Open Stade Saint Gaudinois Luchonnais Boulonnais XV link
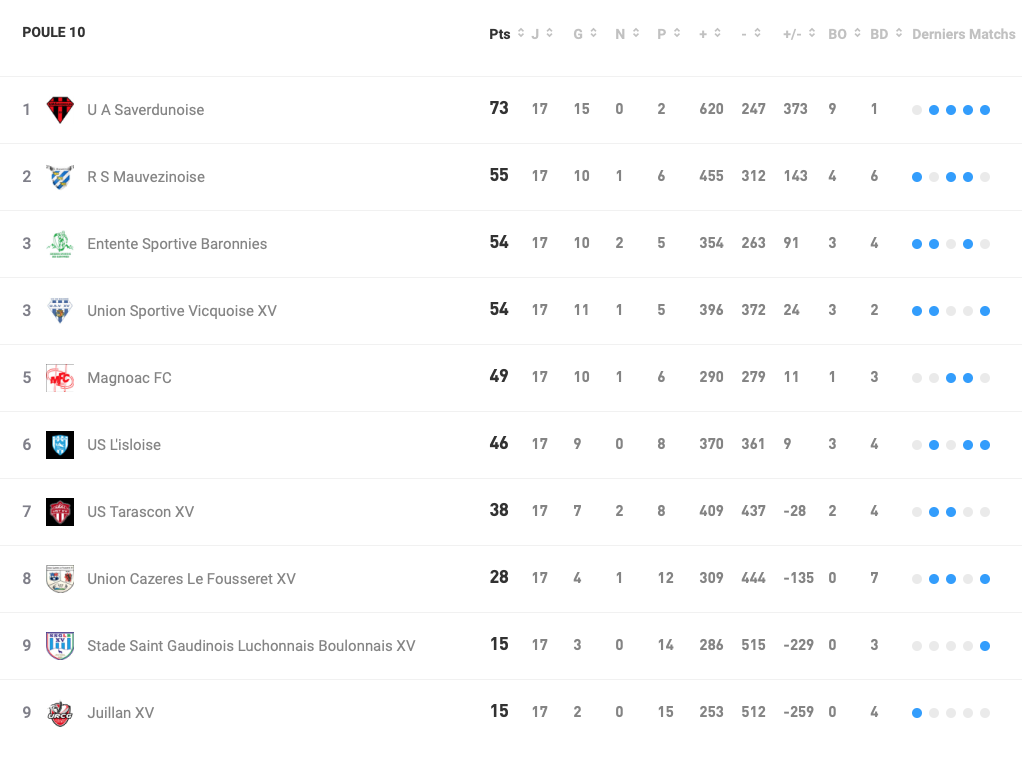Screen dimensions: 1031x762 pos(251,646)
